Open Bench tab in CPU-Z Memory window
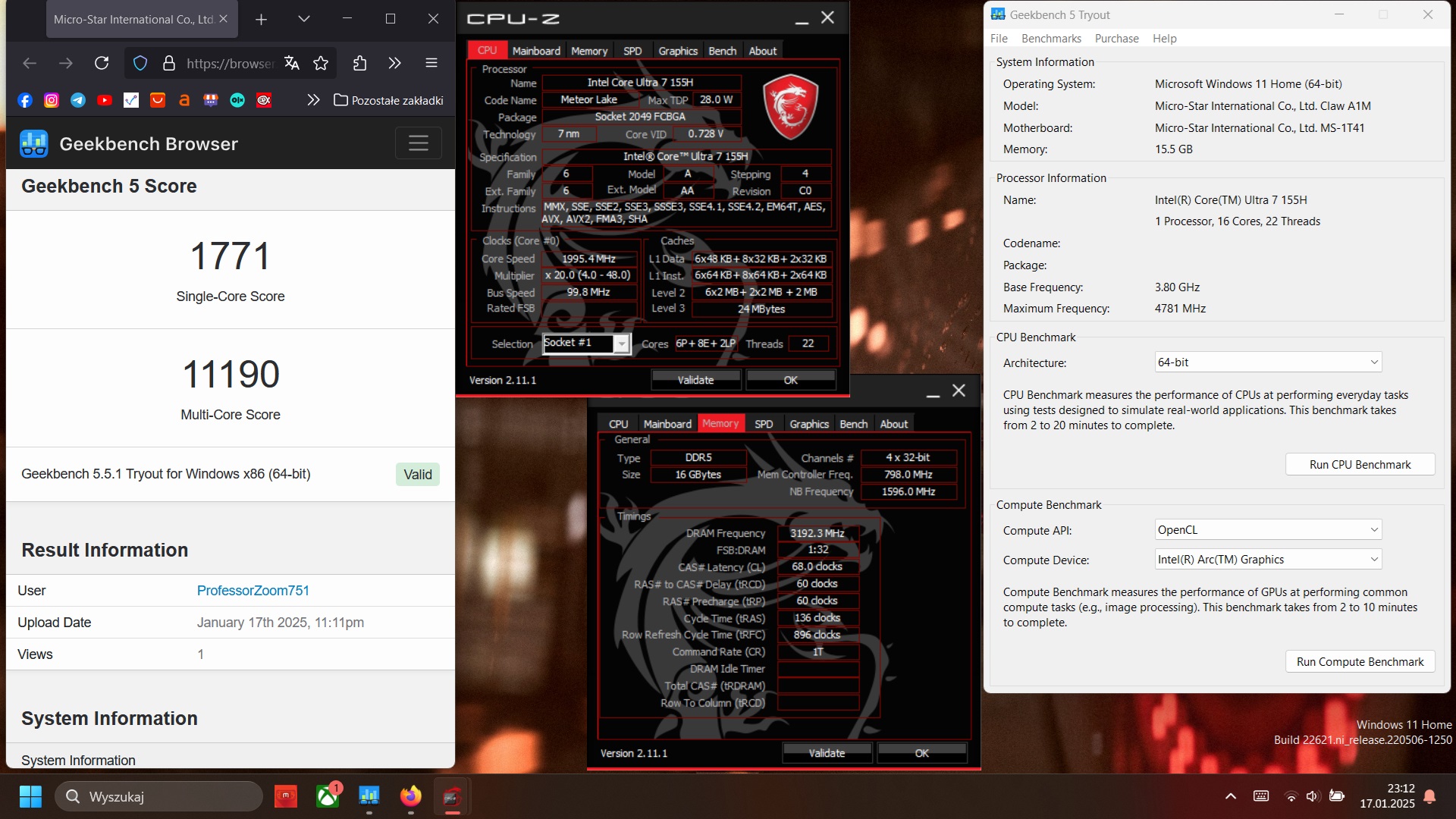The image size is (1456, 819). [854, 424]
